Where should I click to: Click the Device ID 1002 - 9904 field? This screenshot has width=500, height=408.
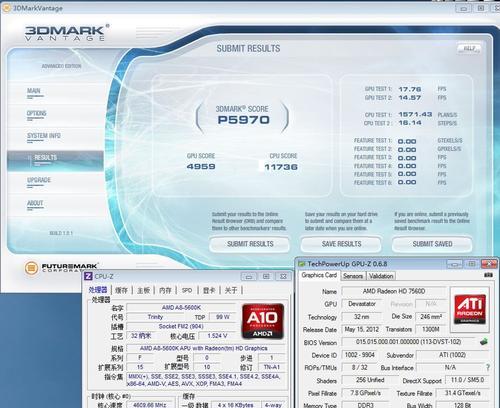tap(359, 355)
